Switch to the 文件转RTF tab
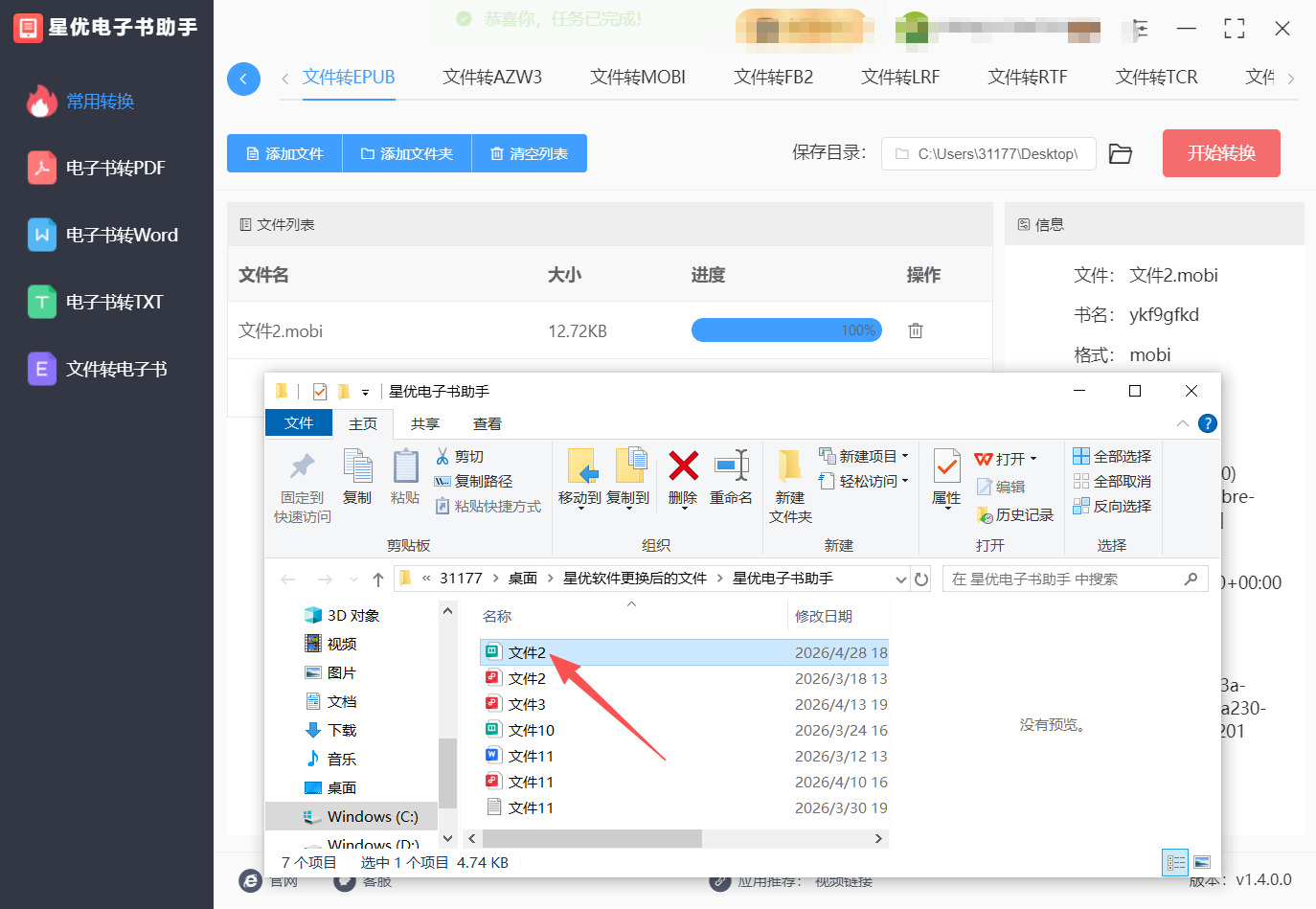Image resolution: width=1316 pixels, height=909 pixels. (x=1028, y=78)
